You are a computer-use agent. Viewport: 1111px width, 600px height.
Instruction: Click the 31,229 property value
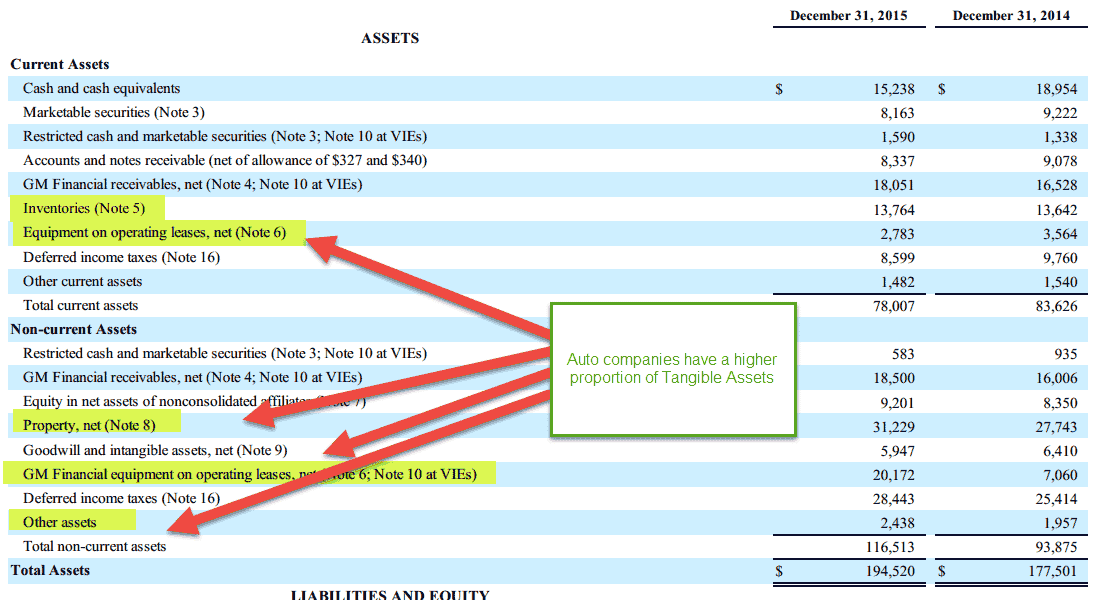893,428
